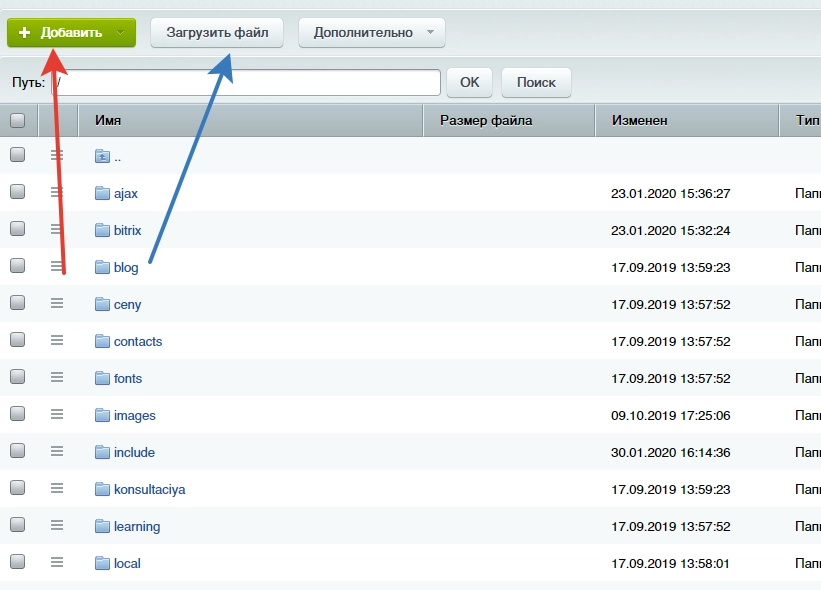Open the row actions menu for ajax
Viewport: 821px width, 590px height.
click(x=57, y=193)
